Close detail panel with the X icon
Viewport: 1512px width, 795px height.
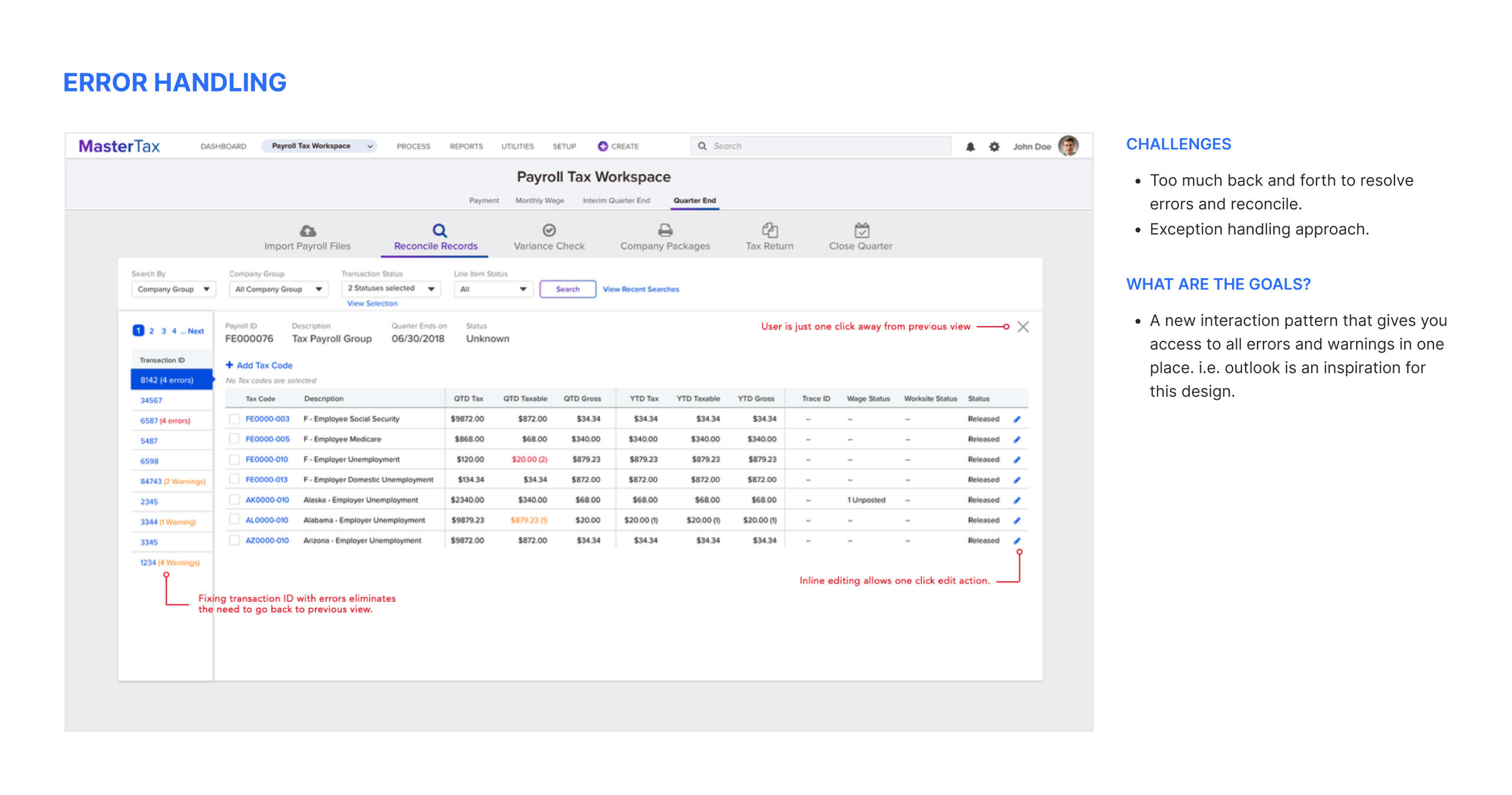(1023, 327)
